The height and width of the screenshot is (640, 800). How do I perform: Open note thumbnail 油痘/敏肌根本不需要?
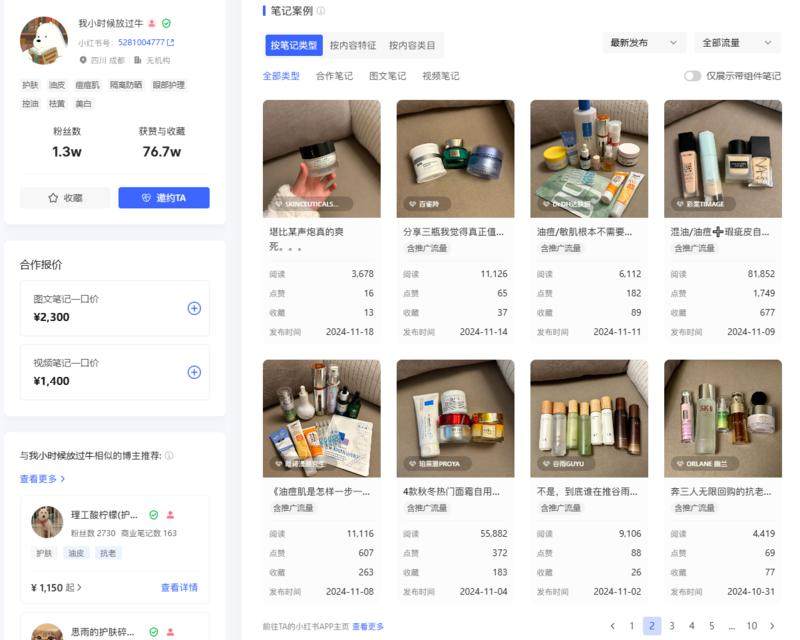coord(589,159)
